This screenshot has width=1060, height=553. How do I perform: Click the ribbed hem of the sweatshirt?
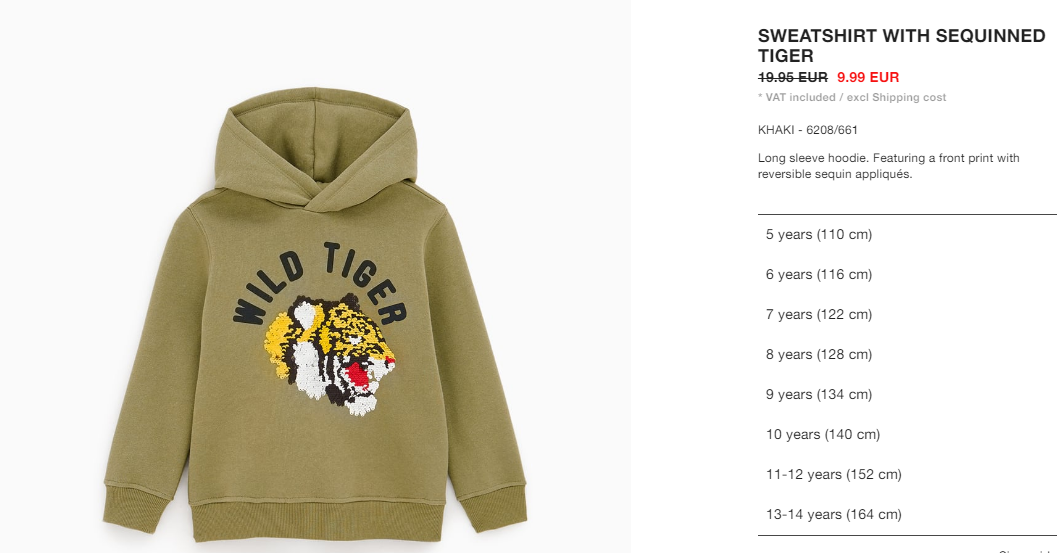pos(317,522)
